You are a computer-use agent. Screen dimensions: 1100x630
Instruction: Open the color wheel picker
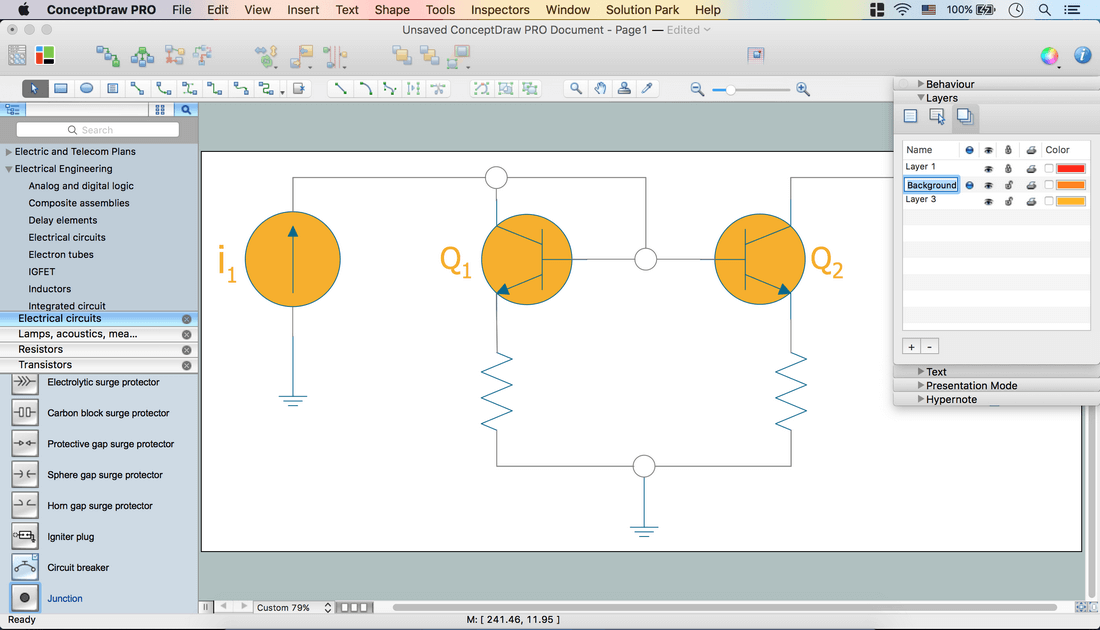click(x=1049, y=56)
